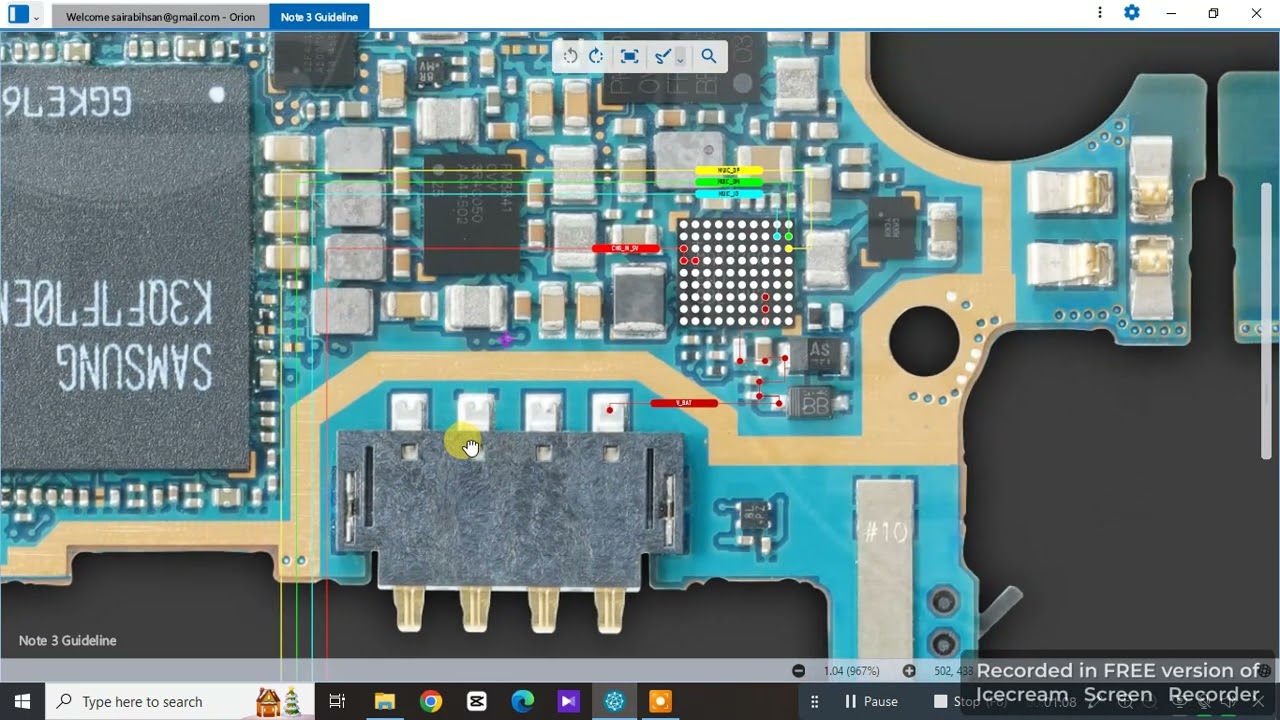1280x720 pixels.
Task: Click the yellow MUIC_DP signal label
Action: (729, 171)
